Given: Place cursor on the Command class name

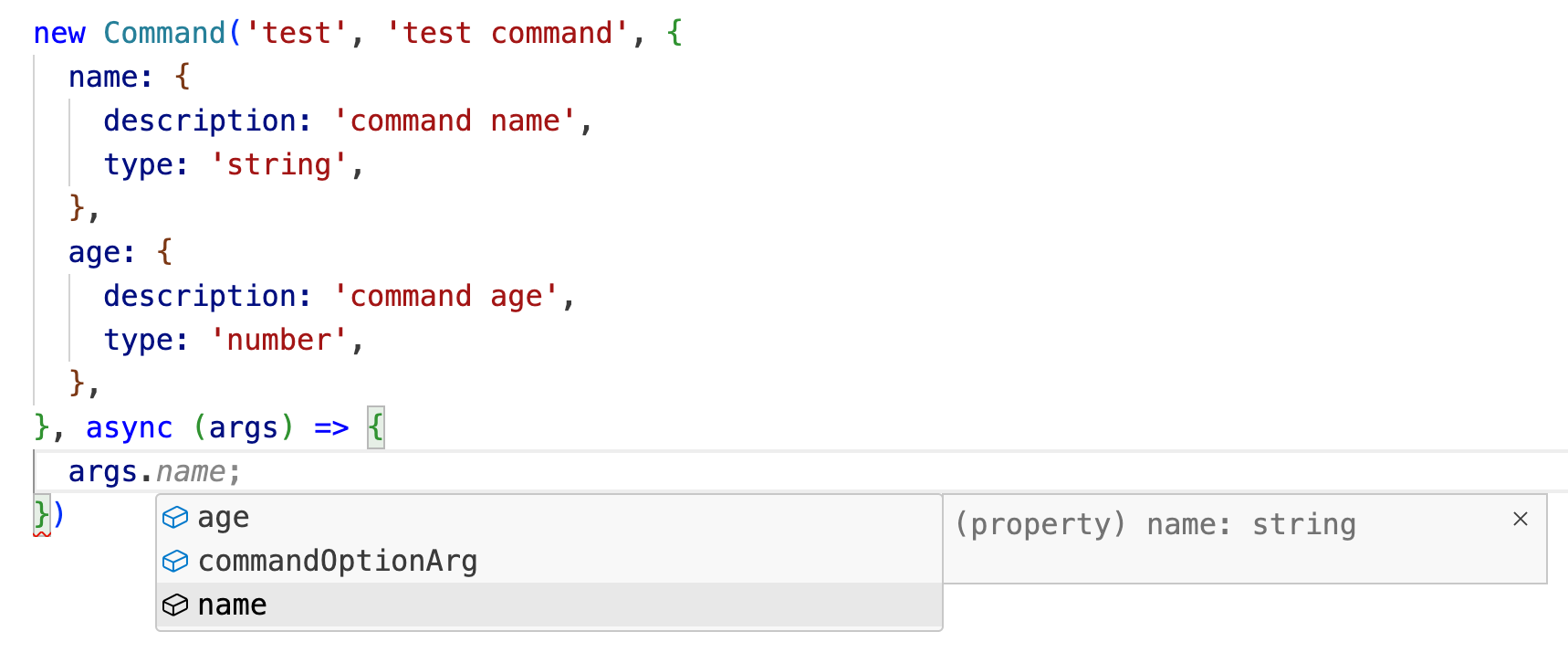Looking at the screenshot, I should coord(164,33).
